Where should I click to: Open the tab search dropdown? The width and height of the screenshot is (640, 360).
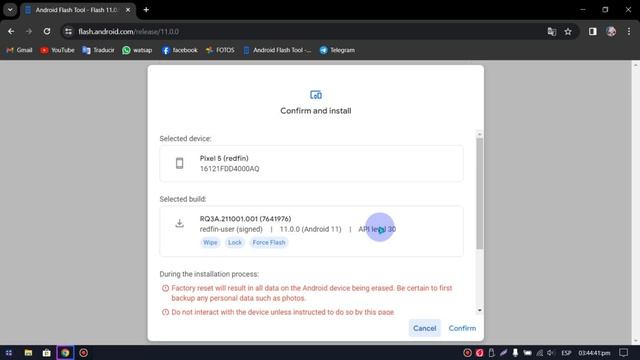[10, 10]
